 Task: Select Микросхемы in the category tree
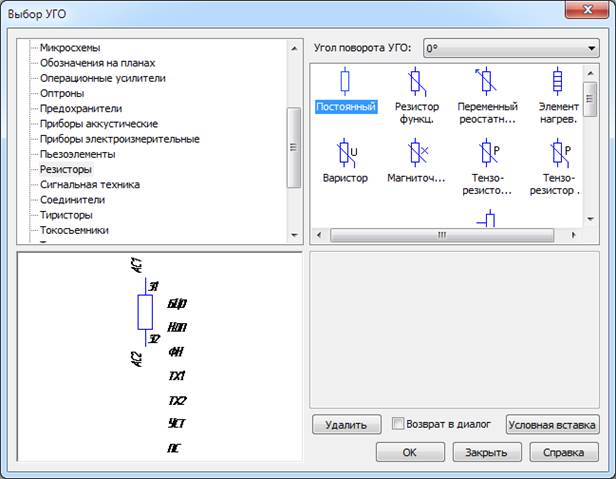pyautogui.click(x=70, y=48)
